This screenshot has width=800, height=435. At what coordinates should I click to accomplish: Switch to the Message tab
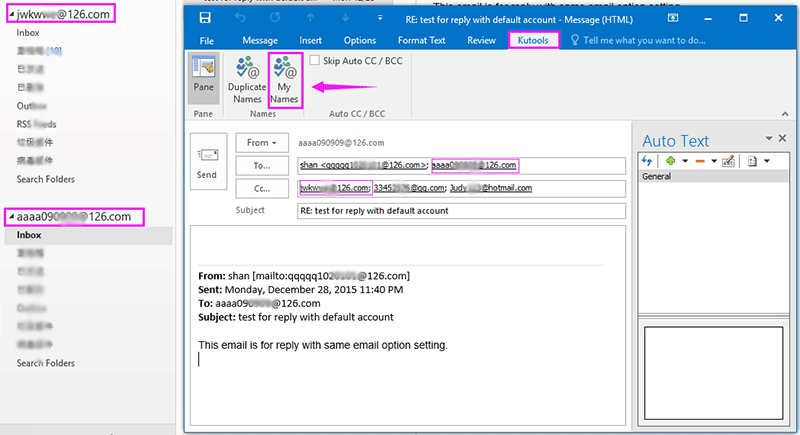(260, 40)
